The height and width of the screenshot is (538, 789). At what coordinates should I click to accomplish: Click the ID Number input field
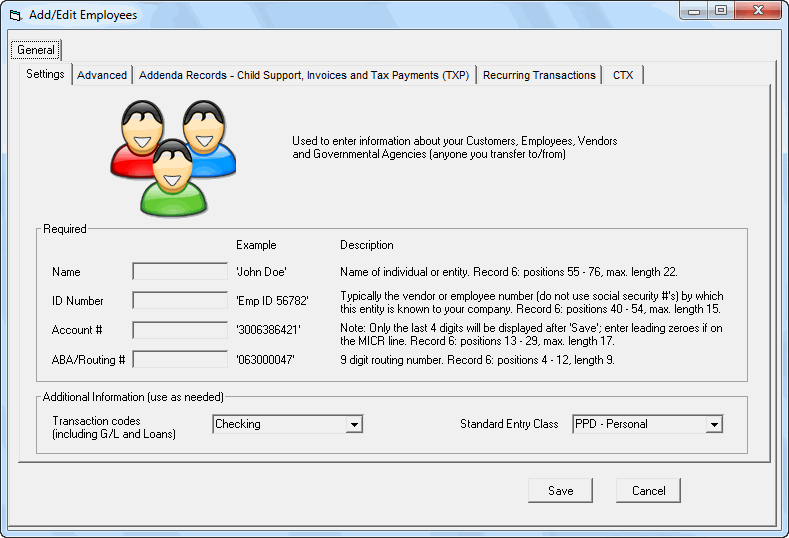pos(180,300)
